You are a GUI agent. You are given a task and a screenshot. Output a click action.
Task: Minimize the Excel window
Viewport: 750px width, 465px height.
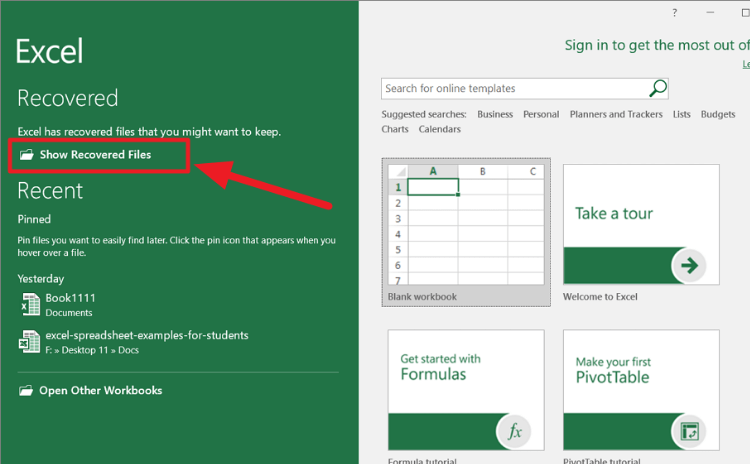[x=710, y=12]
